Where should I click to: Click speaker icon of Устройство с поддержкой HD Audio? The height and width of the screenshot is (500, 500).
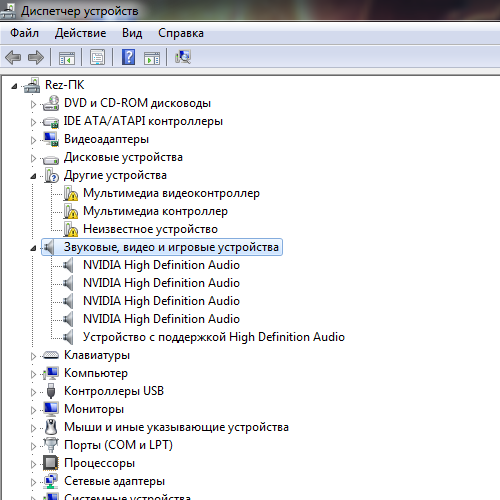click(68, 337)
